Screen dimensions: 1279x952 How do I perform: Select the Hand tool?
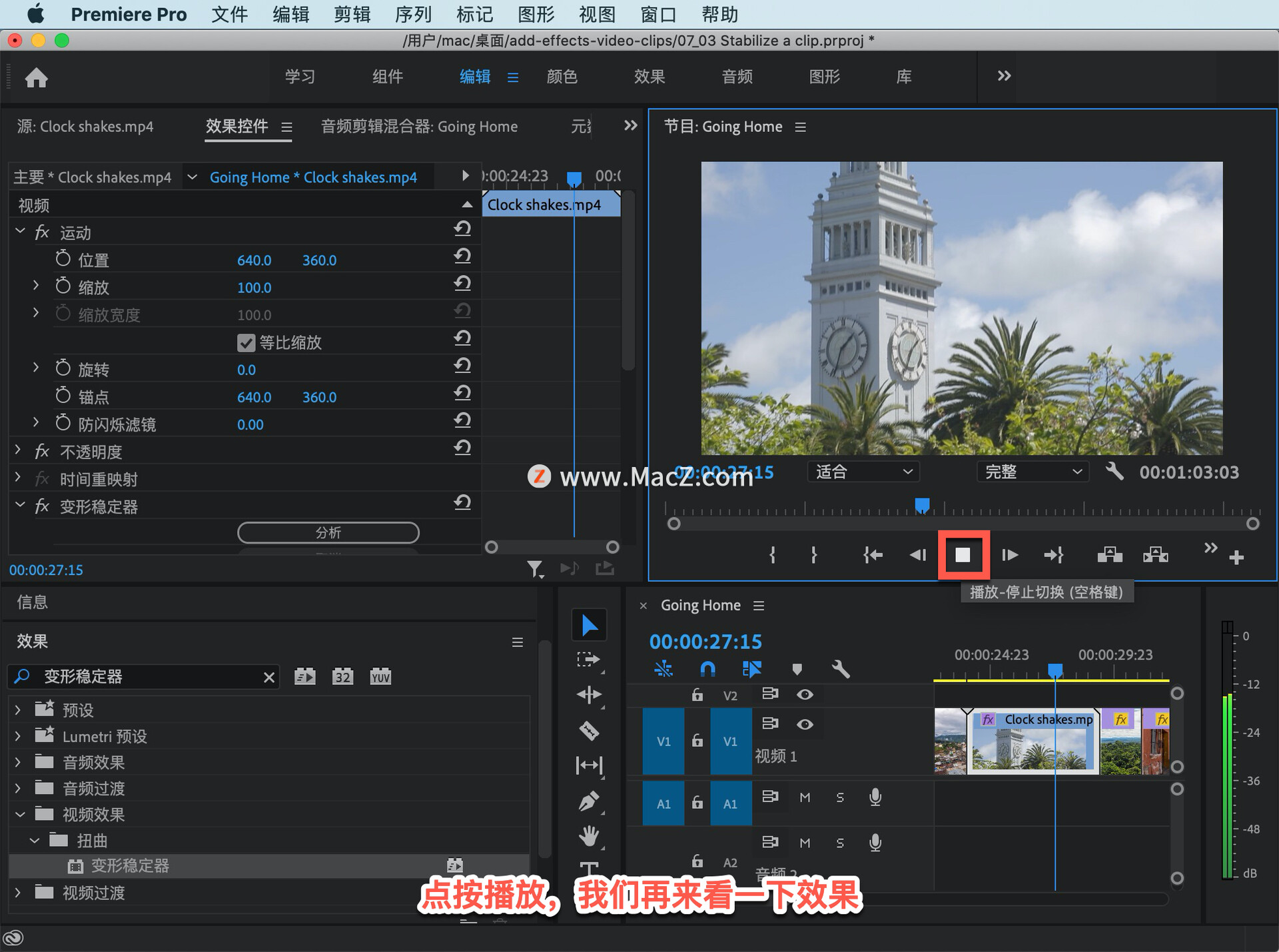click(589, 835)
